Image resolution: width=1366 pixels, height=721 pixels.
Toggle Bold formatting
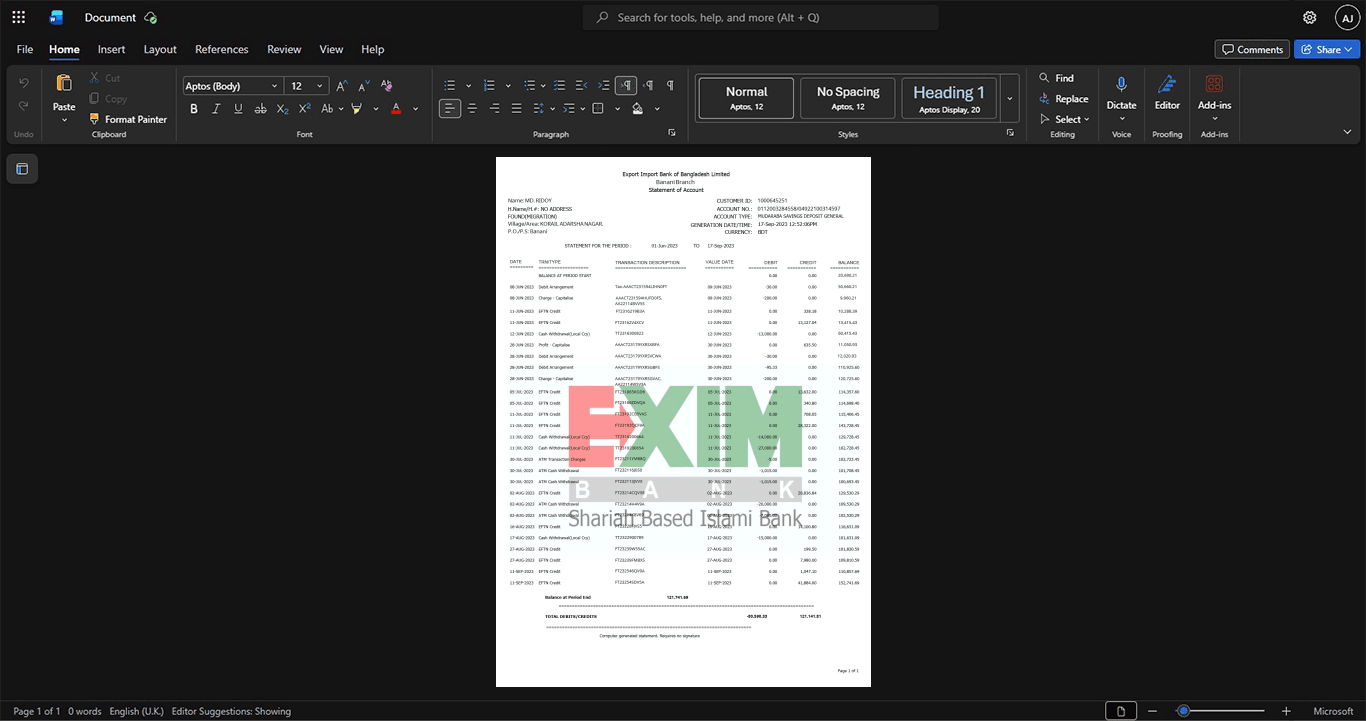pyautogui.click(x=194, y=108)
